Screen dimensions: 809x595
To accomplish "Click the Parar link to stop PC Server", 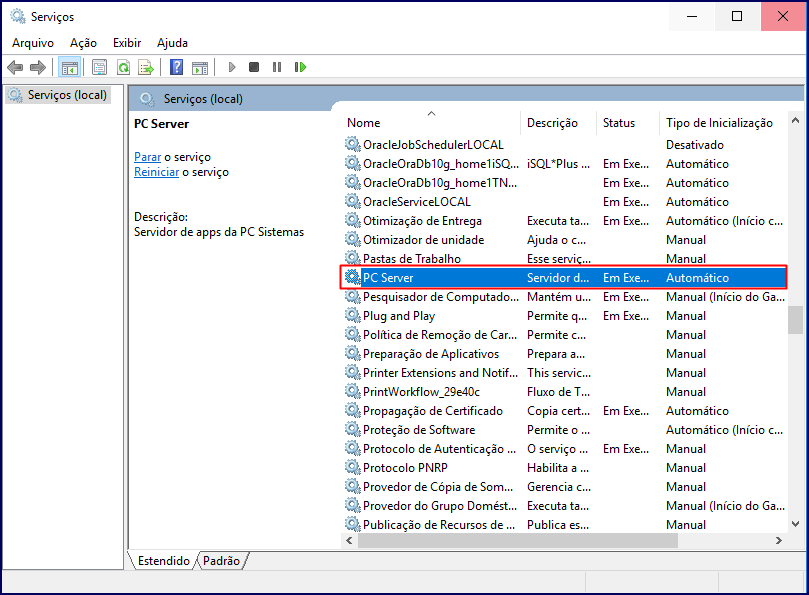I will pyautogui.click(x=147, y=157).
